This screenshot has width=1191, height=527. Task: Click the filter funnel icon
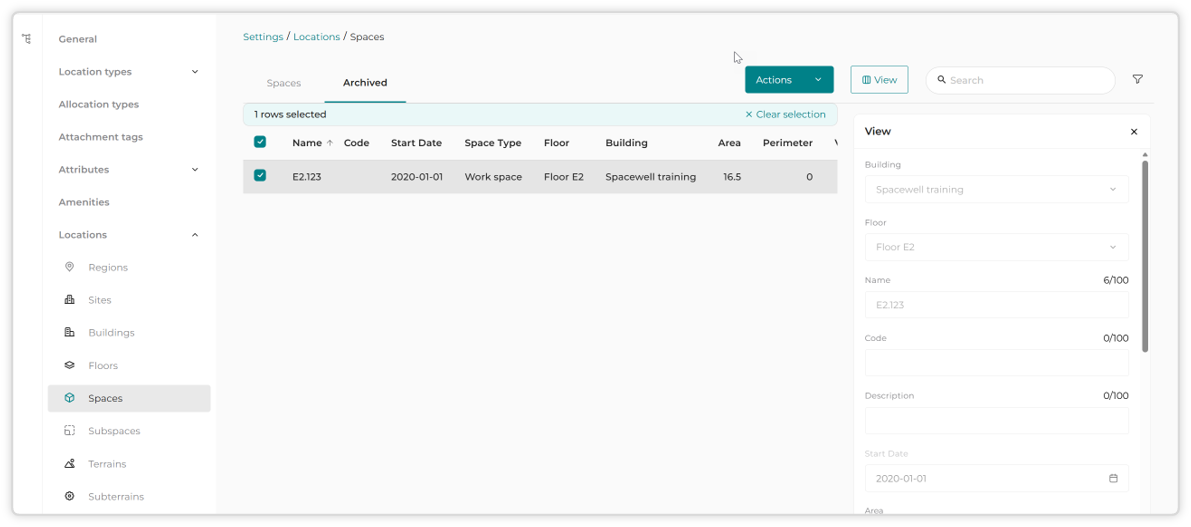[1137, 79]
